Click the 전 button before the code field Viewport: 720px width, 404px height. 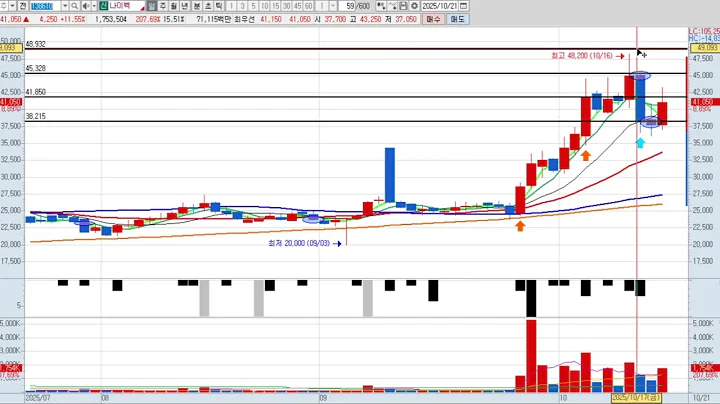tap(22, 6)
